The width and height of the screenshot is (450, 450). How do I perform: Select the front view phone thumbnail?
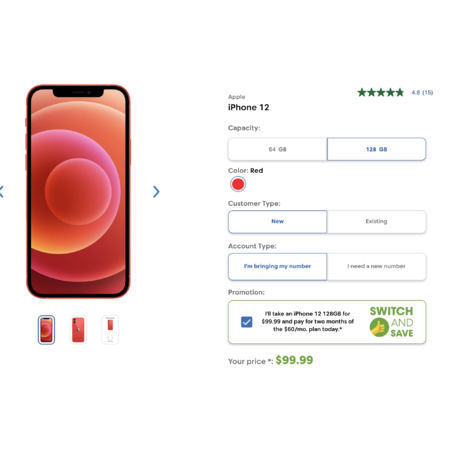tap(46, 330)
